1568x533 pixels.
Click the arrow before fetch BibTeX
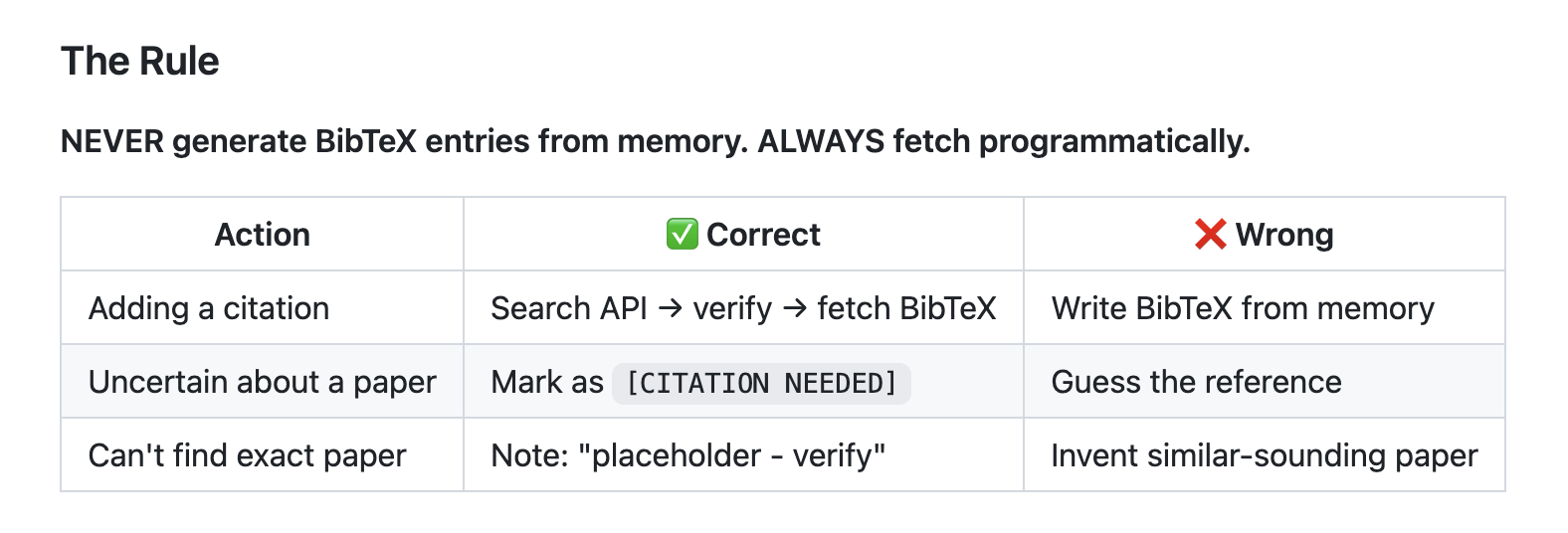[794, 309]
